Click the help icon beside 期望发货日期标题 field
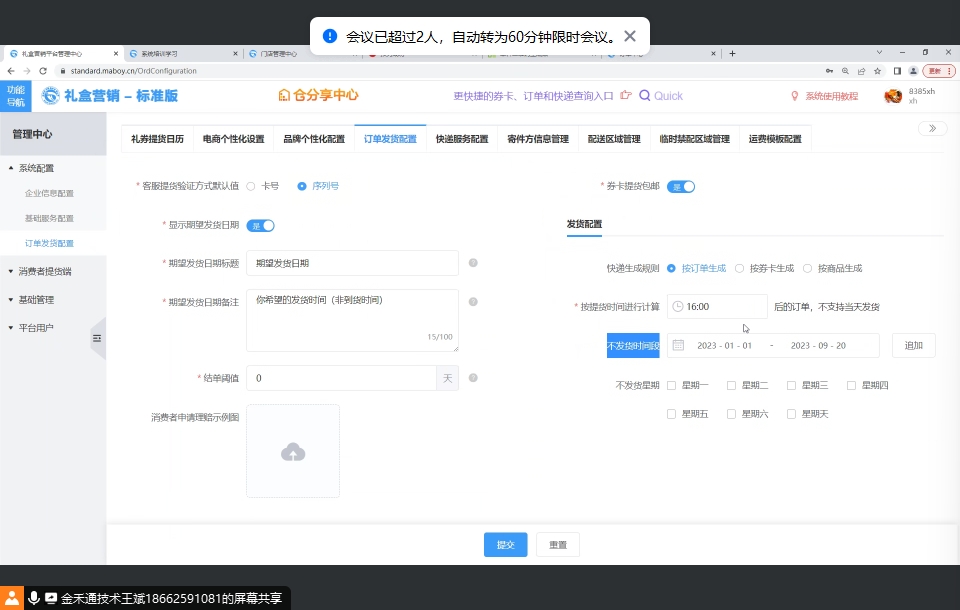Viewport: 960px width, 610px height. tap(473, 263)
